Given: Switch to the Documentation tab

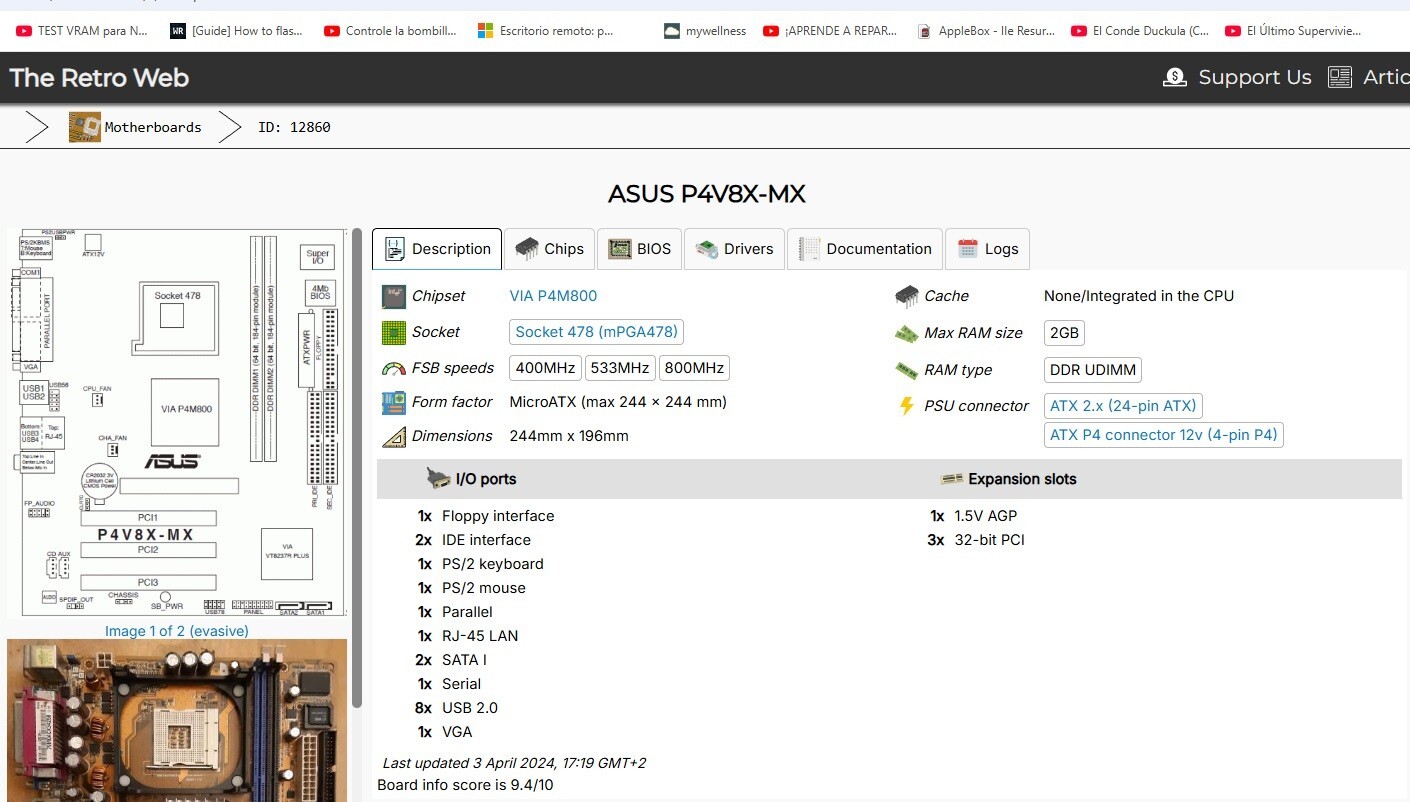Looking at the screenshot, I should click(864, 249).
